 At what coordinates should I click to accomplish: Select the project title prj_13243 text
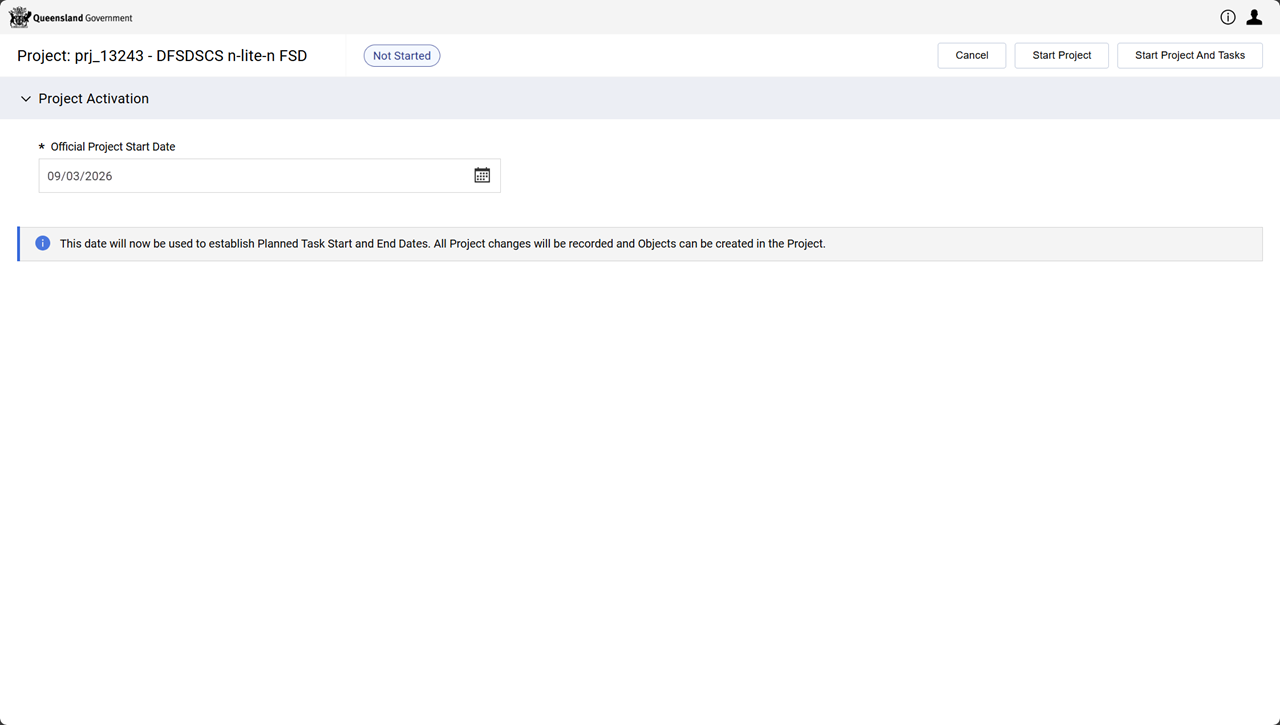tap(108, 56)
